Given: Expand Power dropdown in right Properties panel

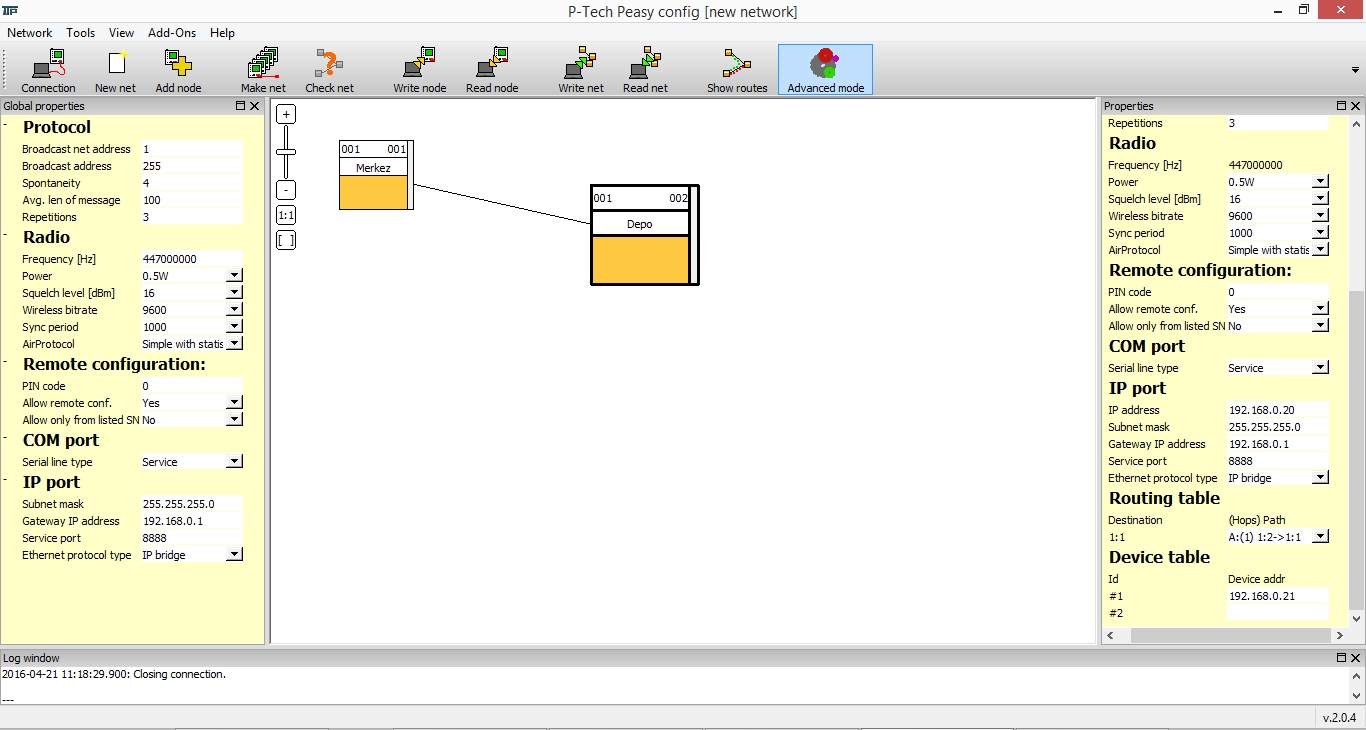Looking at the screenshot, I should pyautogui.click(x=1320, y=182).
